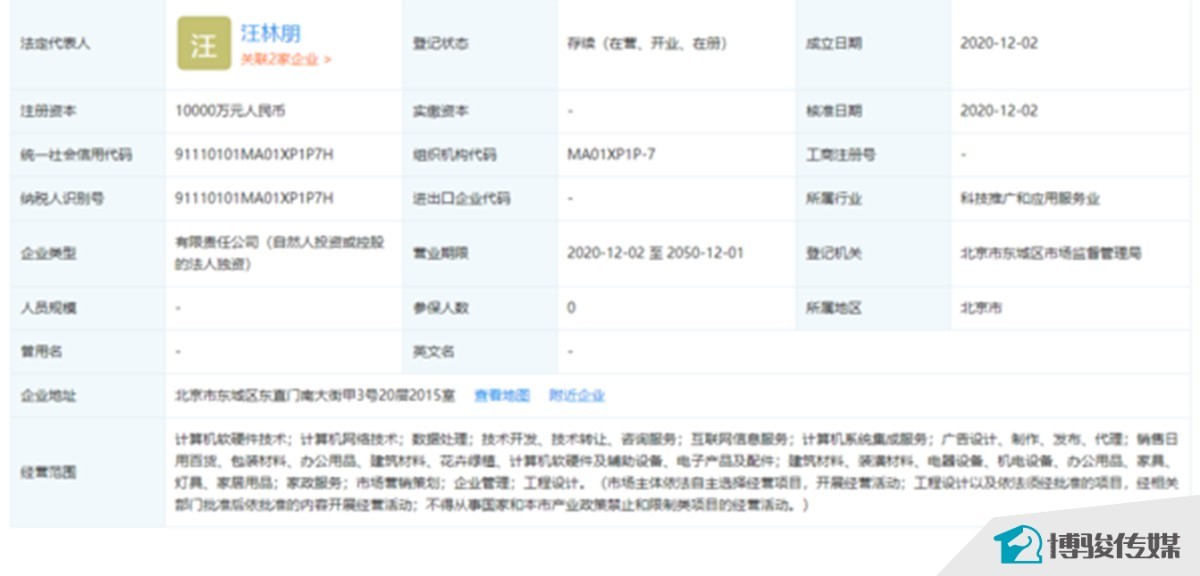Click the yellow 汪 avatar icon
The width and height of the screenshot is (1200, 576).
pos(203,44)
